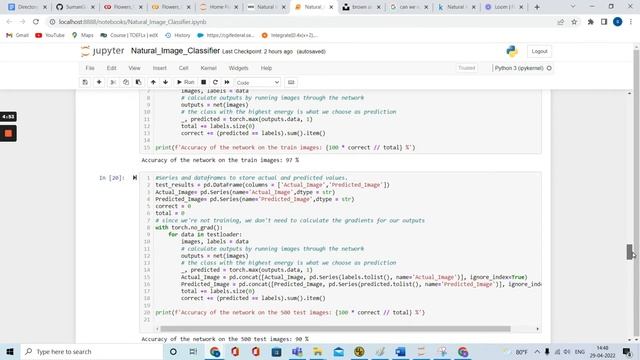Show hidden system tray icons chevron
The width and height of the screenshot is (640, 360).
coord(537,351)
